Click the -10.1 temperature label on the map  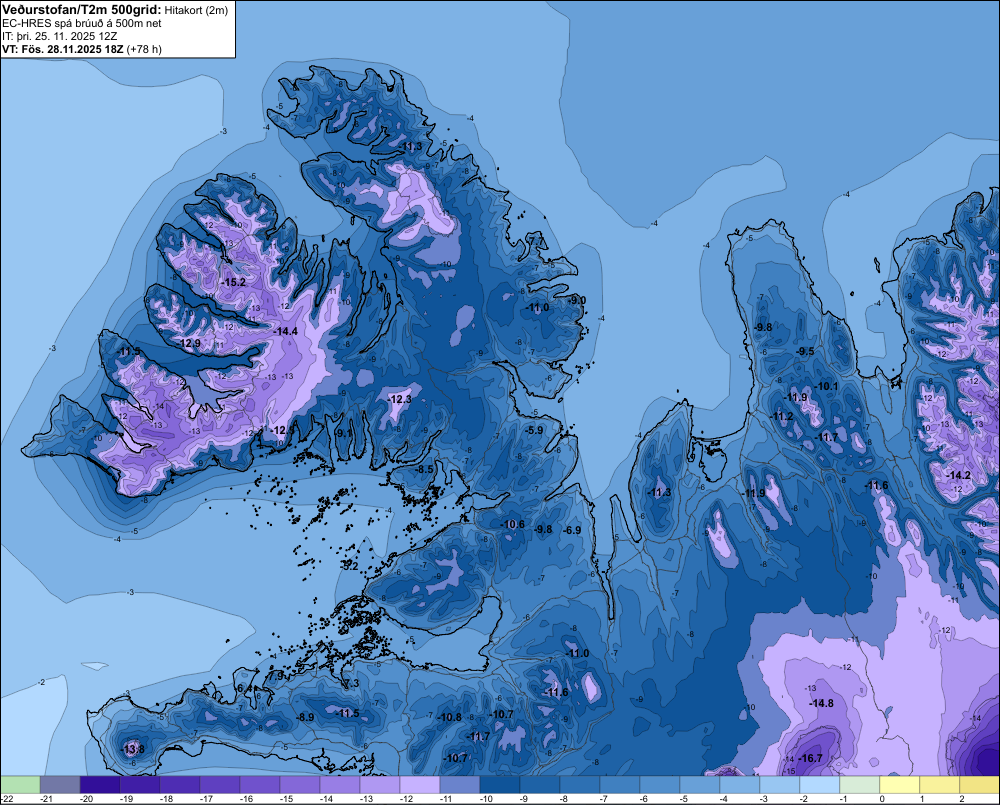coord(827,386)
